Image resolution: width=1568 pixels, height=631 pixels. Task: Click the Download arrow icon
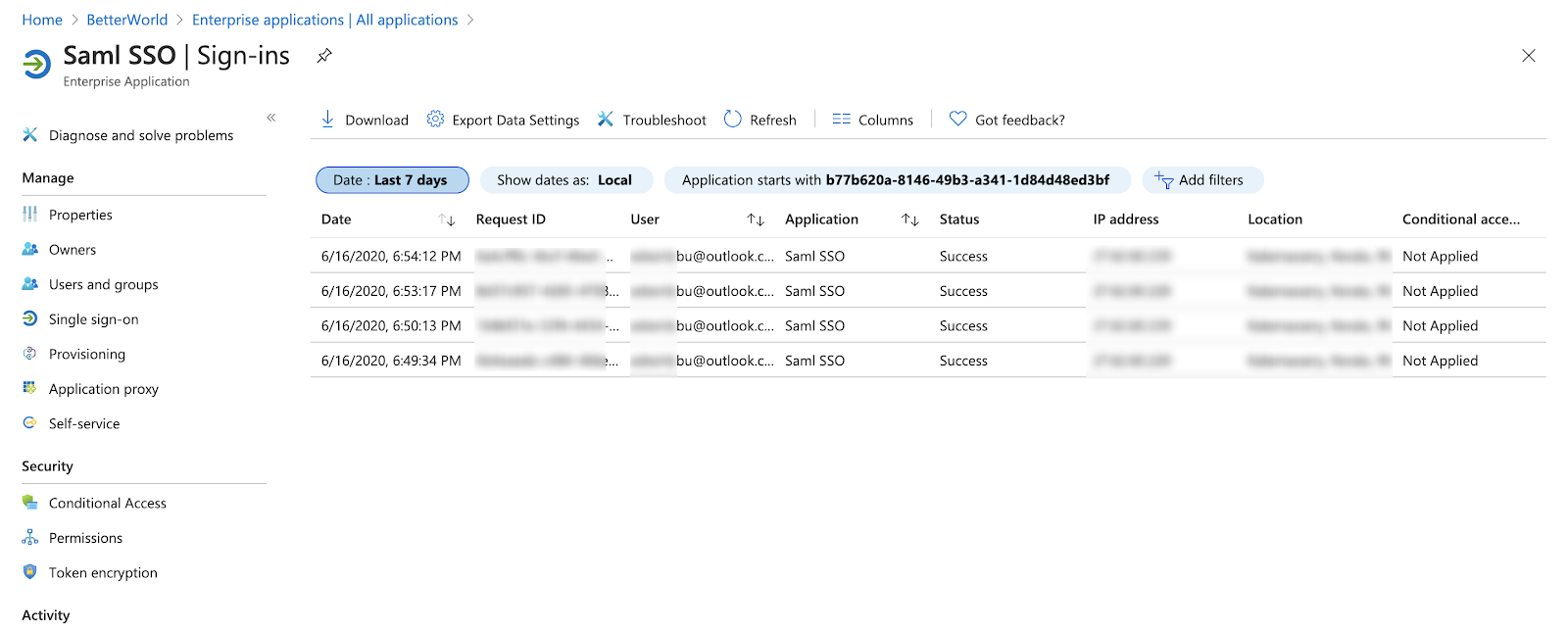click(x=327, y=120)
